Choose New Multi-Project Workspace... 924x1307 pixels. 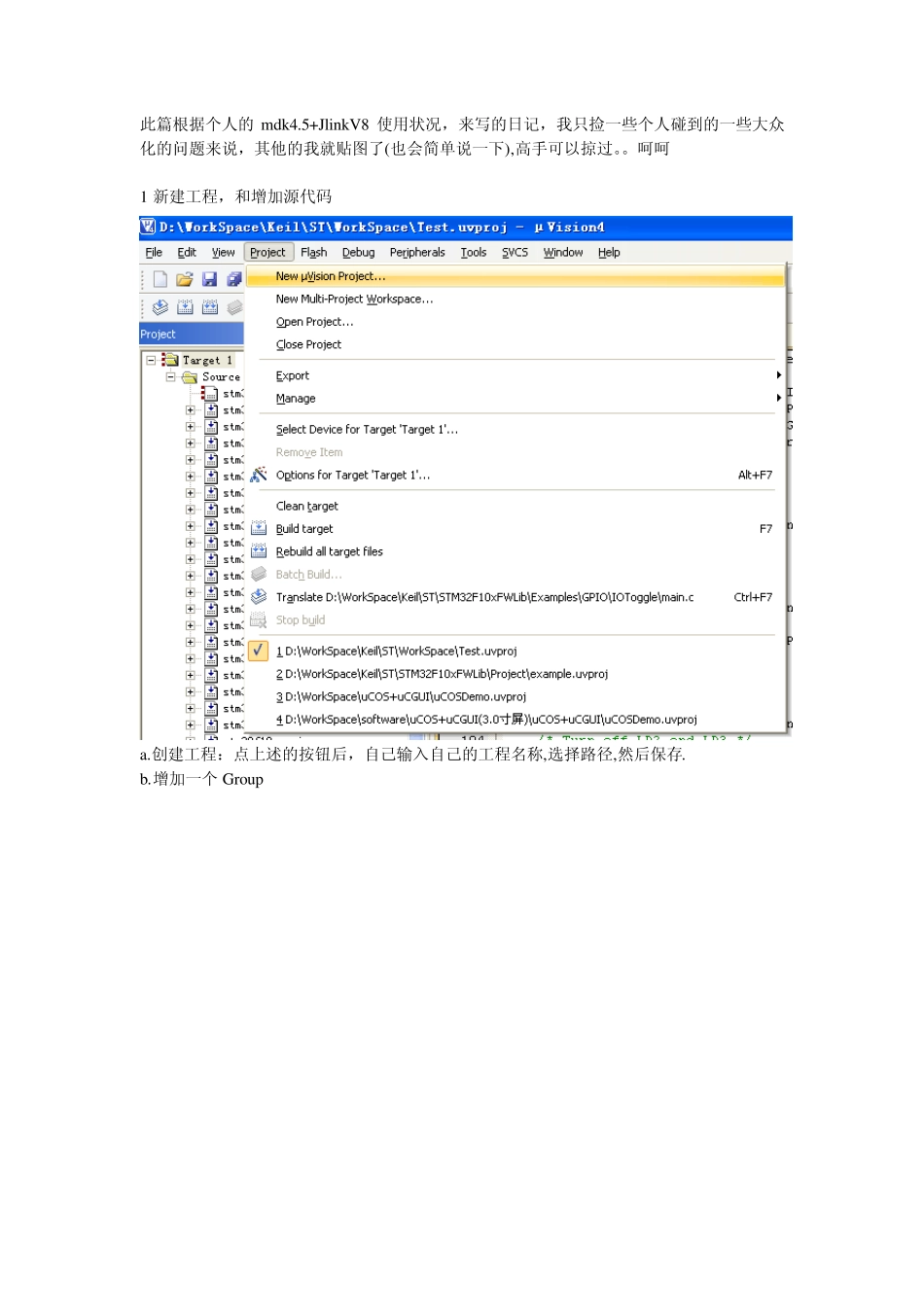(515, 299)
